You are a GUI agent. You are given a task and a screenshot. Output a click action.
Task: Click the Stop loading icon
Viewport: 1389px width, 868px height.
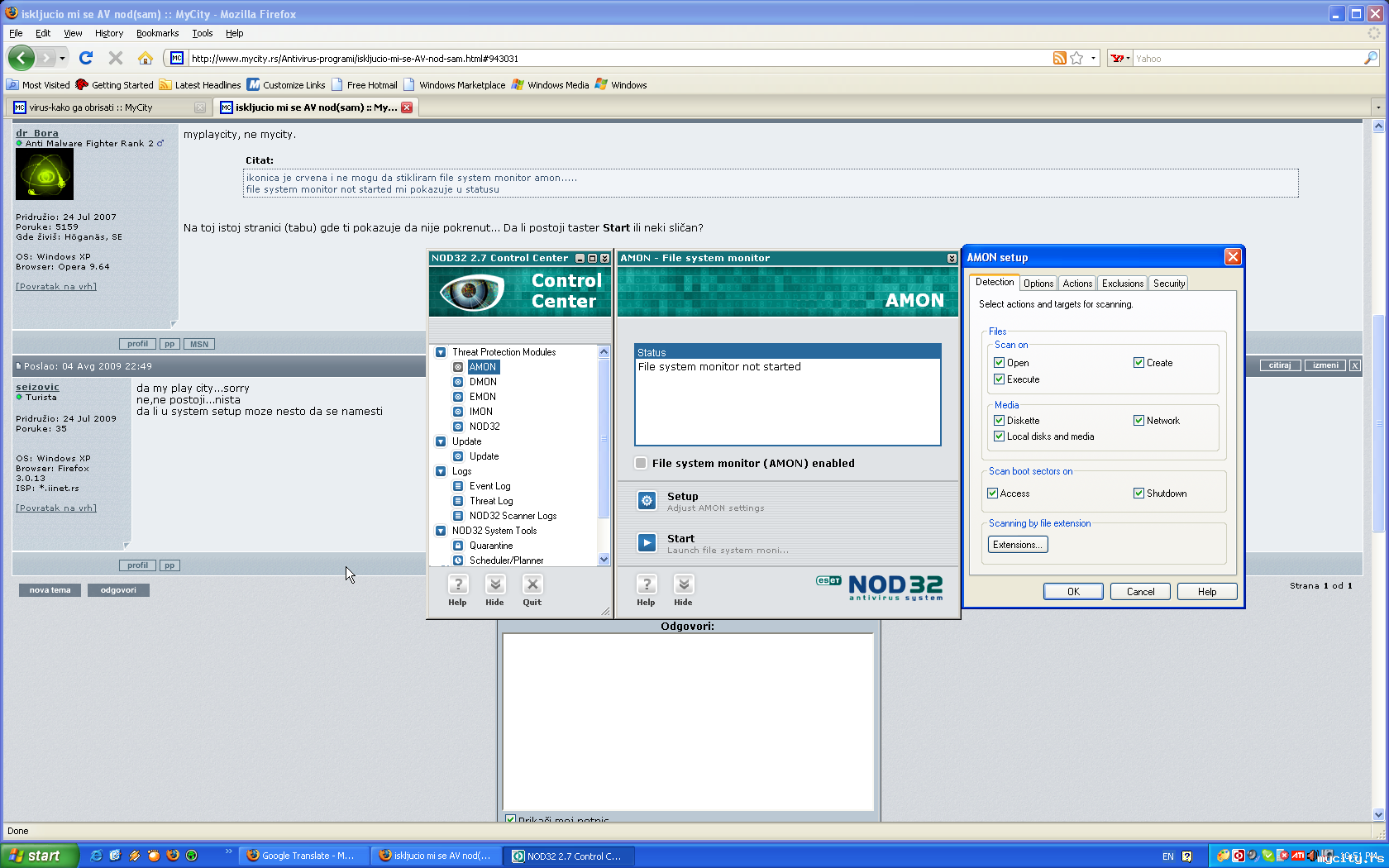[116, 58]
